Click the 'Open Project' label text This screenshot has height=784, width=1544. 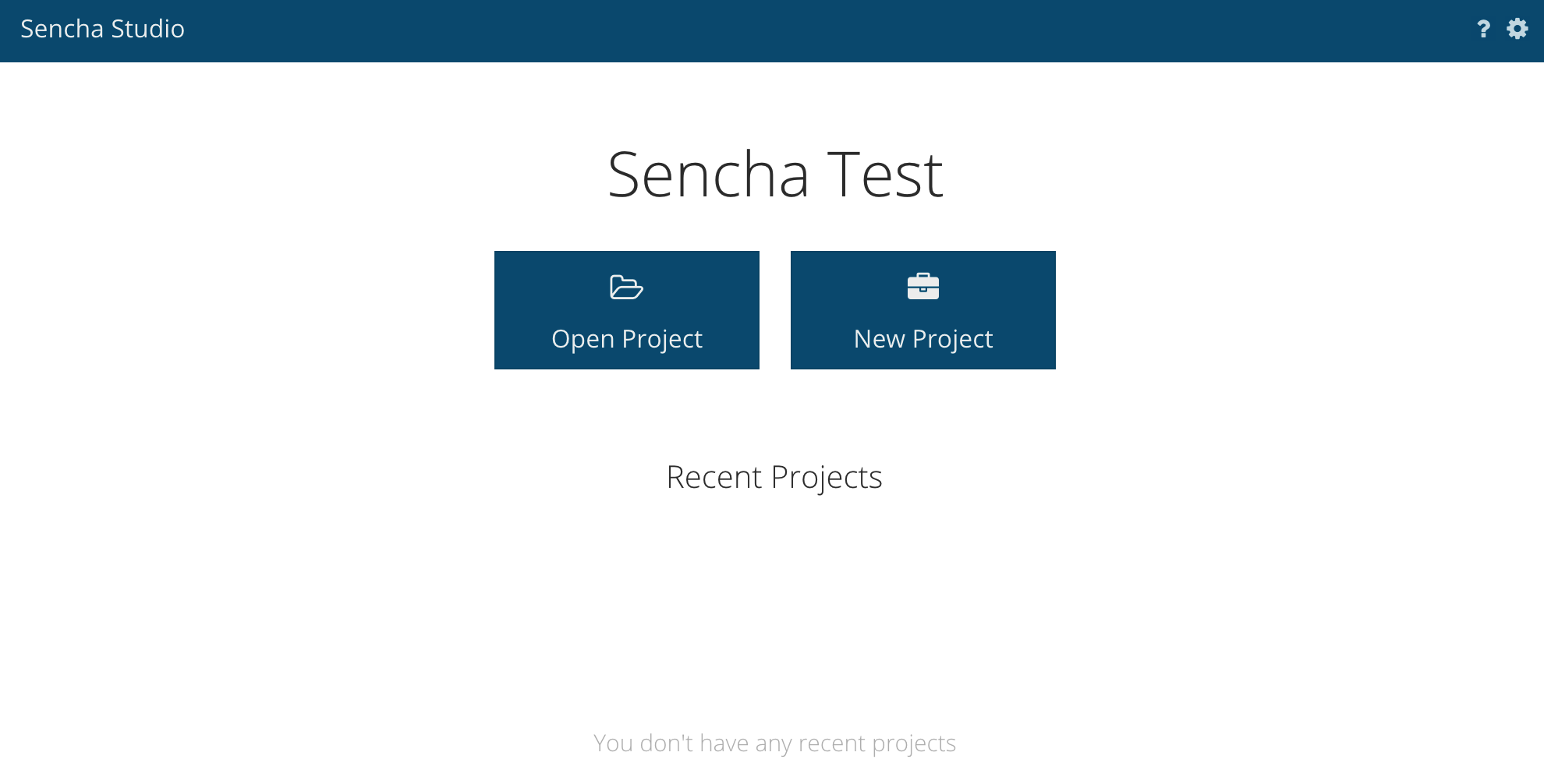point(627,339)
